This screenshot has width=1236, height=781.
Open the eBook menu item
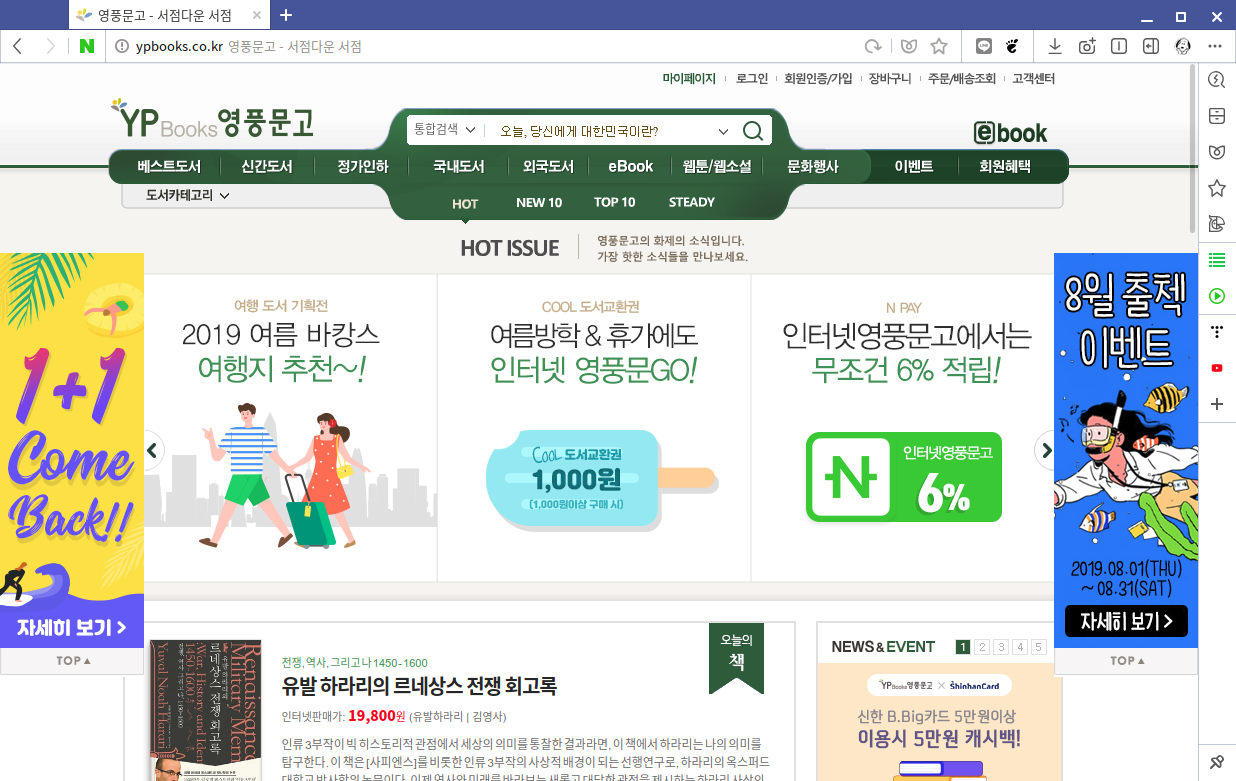(x=631, y=167)
